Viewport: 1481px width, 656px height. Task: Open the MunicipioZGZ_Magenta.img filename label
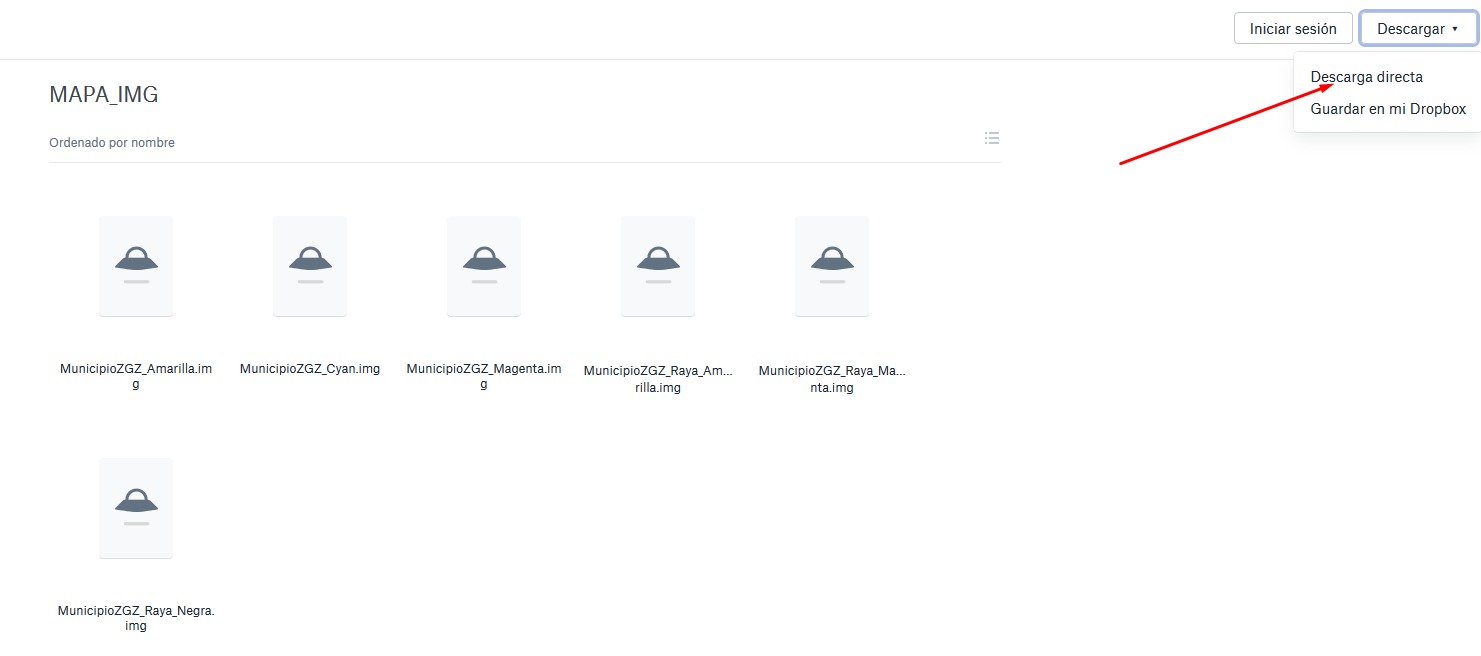484,376
